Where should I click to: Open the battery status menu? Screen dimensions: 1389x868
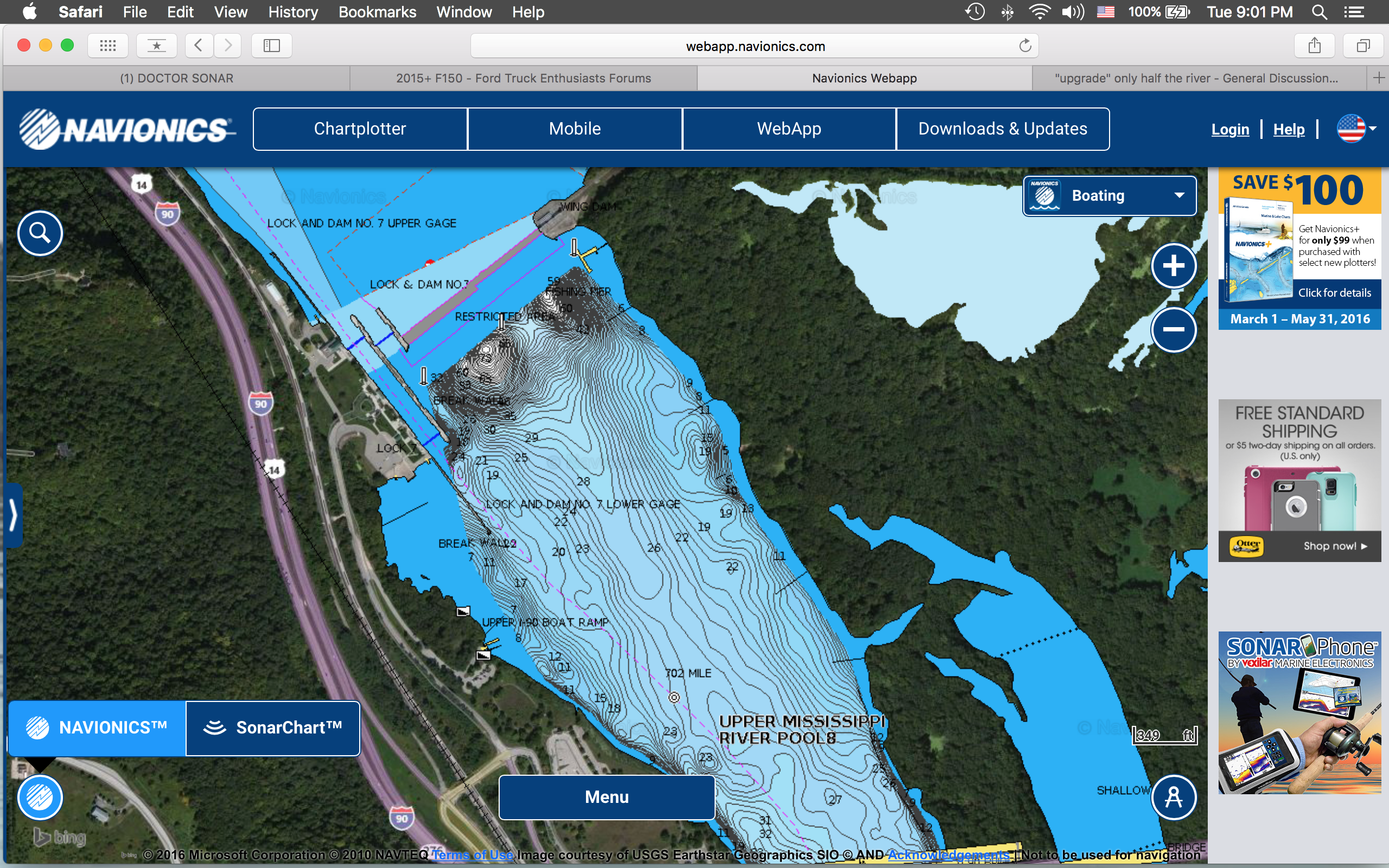pos(1159,11)
